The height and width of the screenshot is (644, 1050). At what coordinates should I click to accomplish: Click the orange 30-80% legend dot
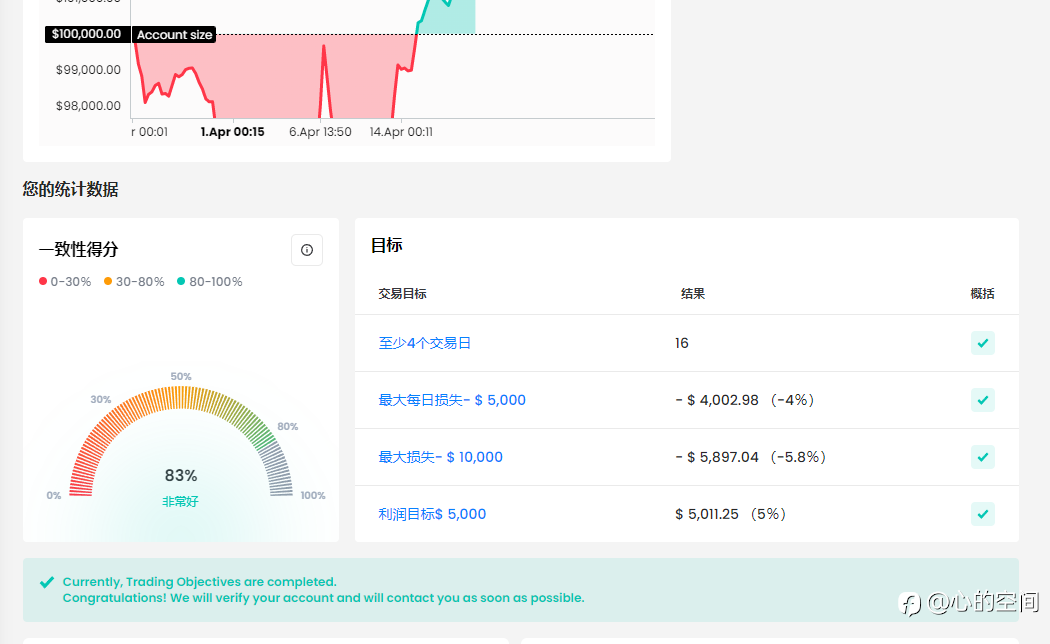pos(108,281)
